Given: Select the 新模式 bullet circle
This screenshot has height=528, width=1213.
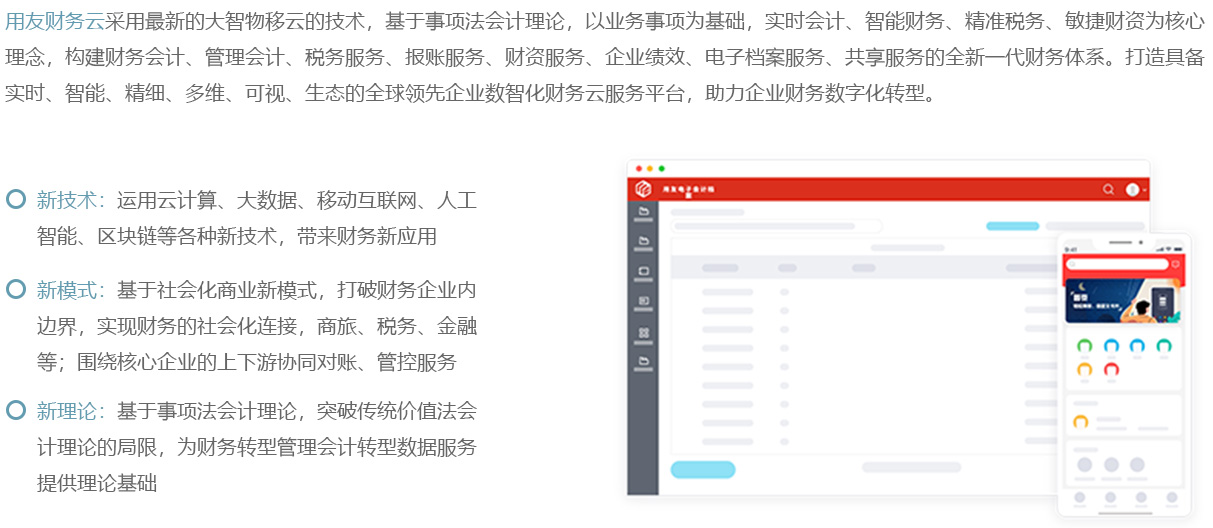Looking at the screenshot, I should click(x=16, y=290).
